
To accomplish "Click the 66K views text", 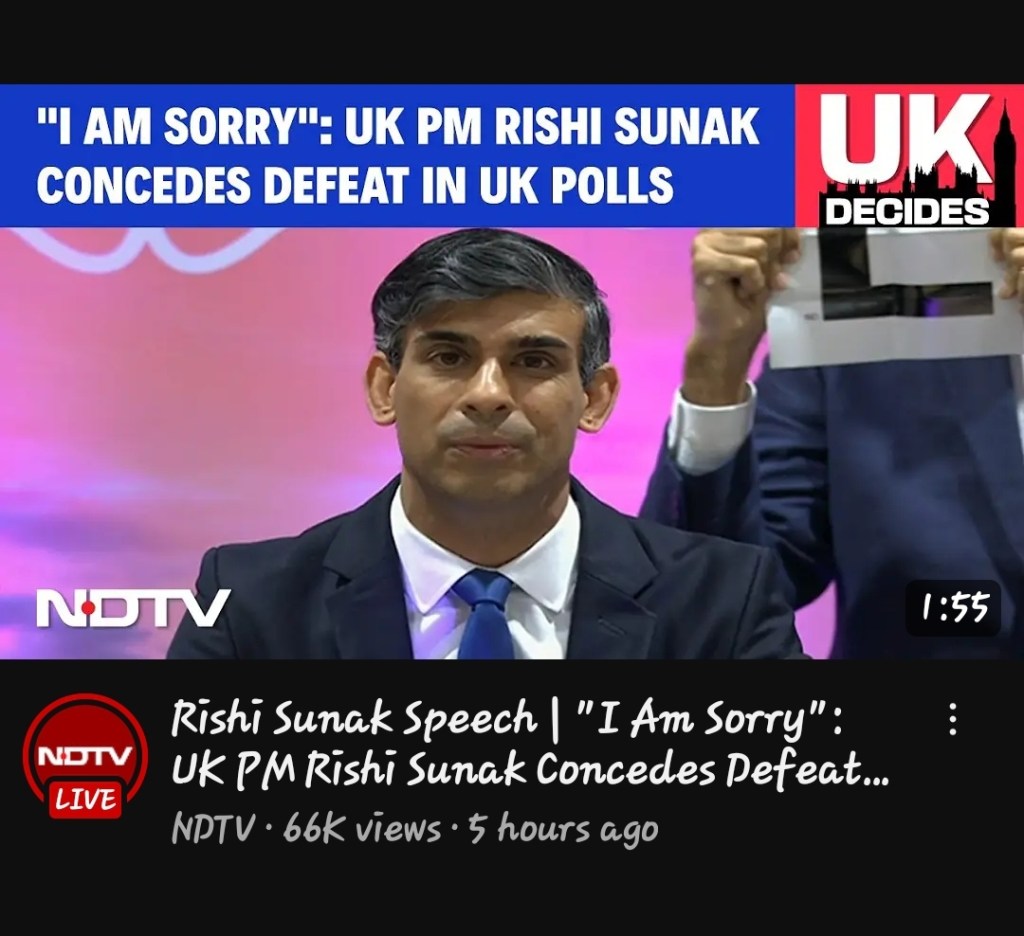I will [362, 830].
